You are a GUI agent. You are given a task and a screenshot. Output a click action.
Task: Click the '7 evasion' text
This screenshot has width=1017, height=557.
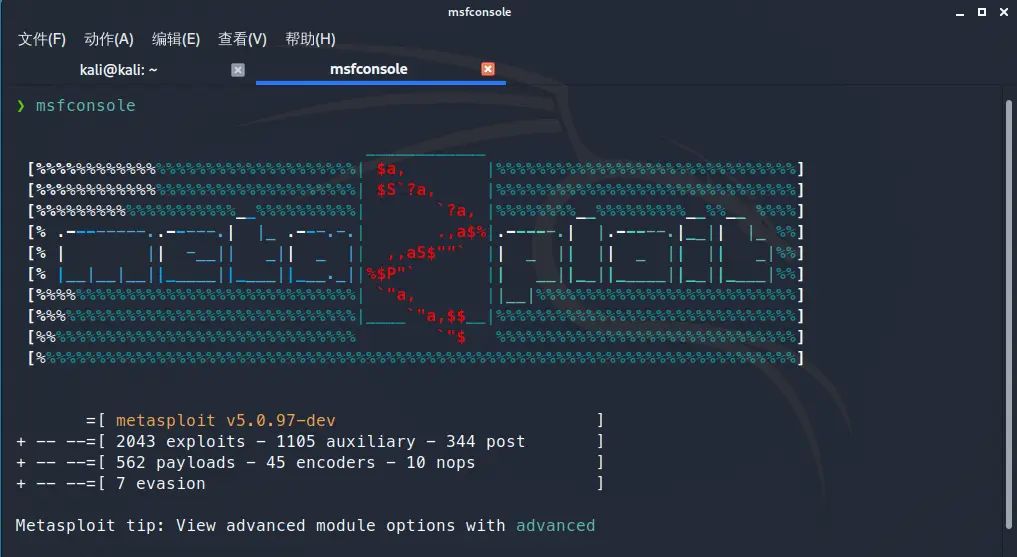[160, 483]
